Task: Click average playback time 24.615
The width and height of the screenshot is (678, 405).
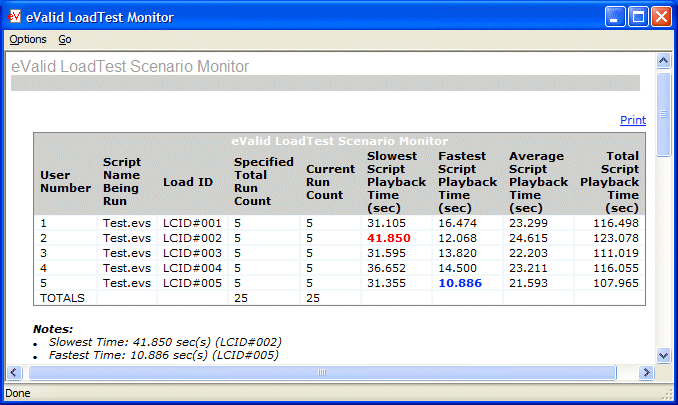Action: (528, 238)
